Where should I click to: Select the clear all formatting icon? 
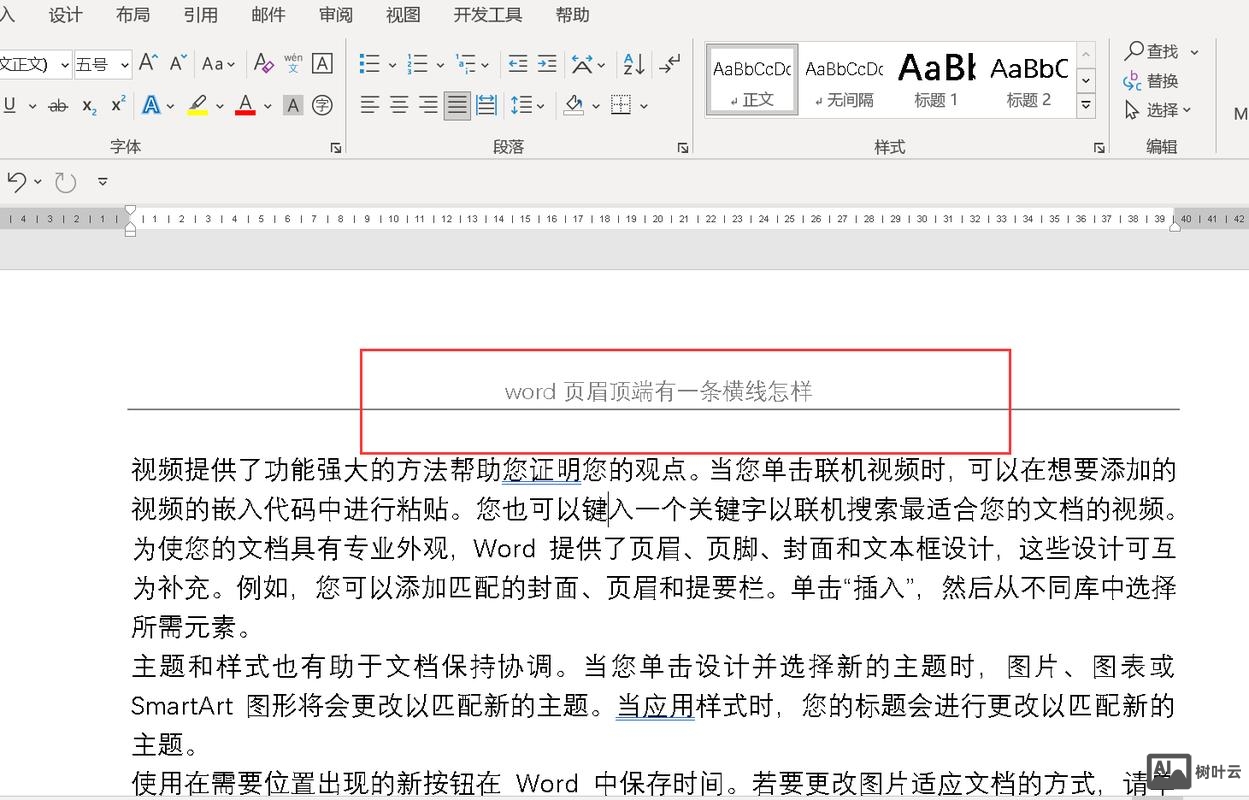pyautogui.click(x=263, y=62)
